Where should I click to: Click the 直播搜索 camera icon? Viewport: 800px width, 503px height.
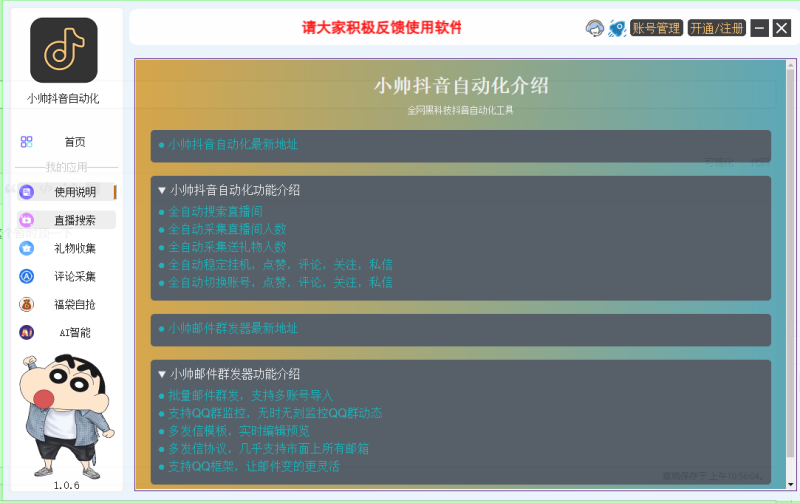click(27, 220)
